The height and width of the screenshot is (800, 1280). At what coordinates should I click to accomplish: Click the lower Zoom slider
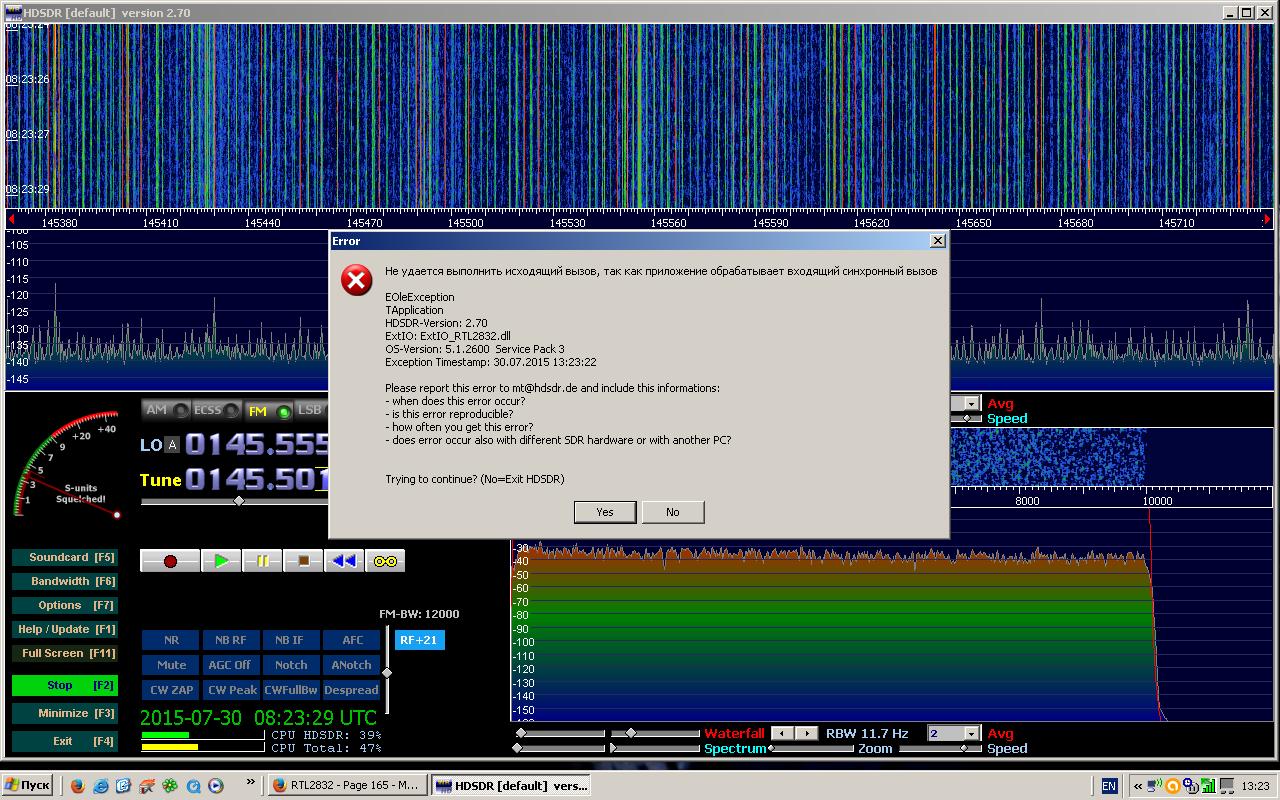[x=811, y=748]
